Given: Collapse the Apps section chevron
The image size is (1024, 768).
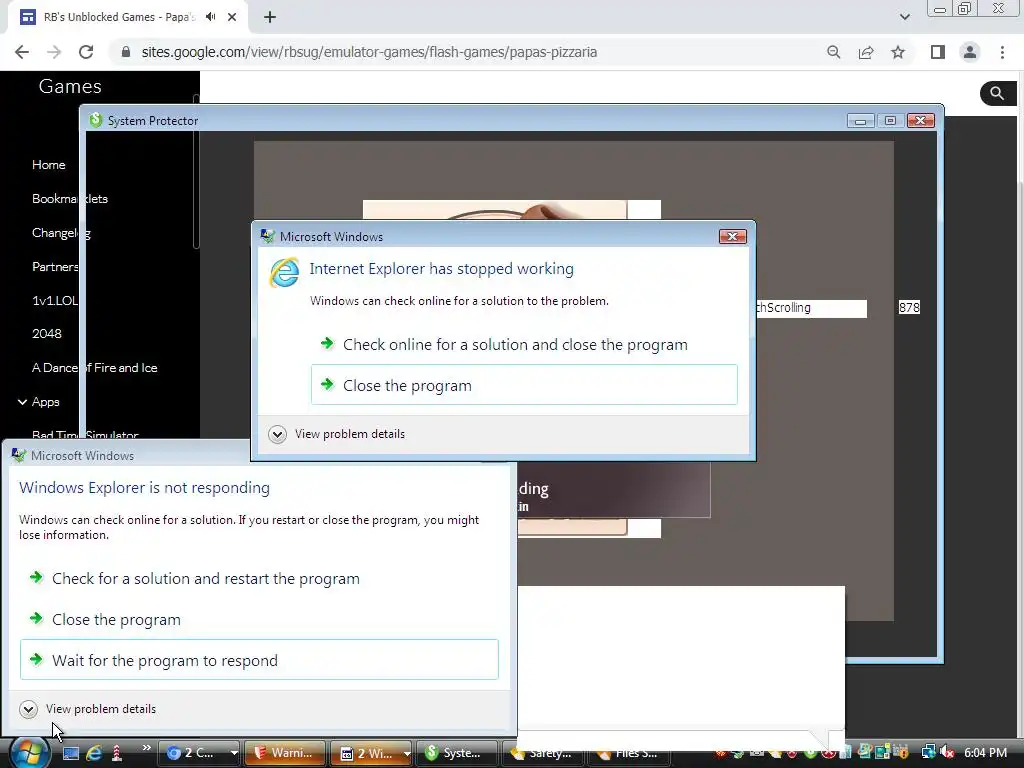Looking at the screenshot, I should [x=22, y=402].
